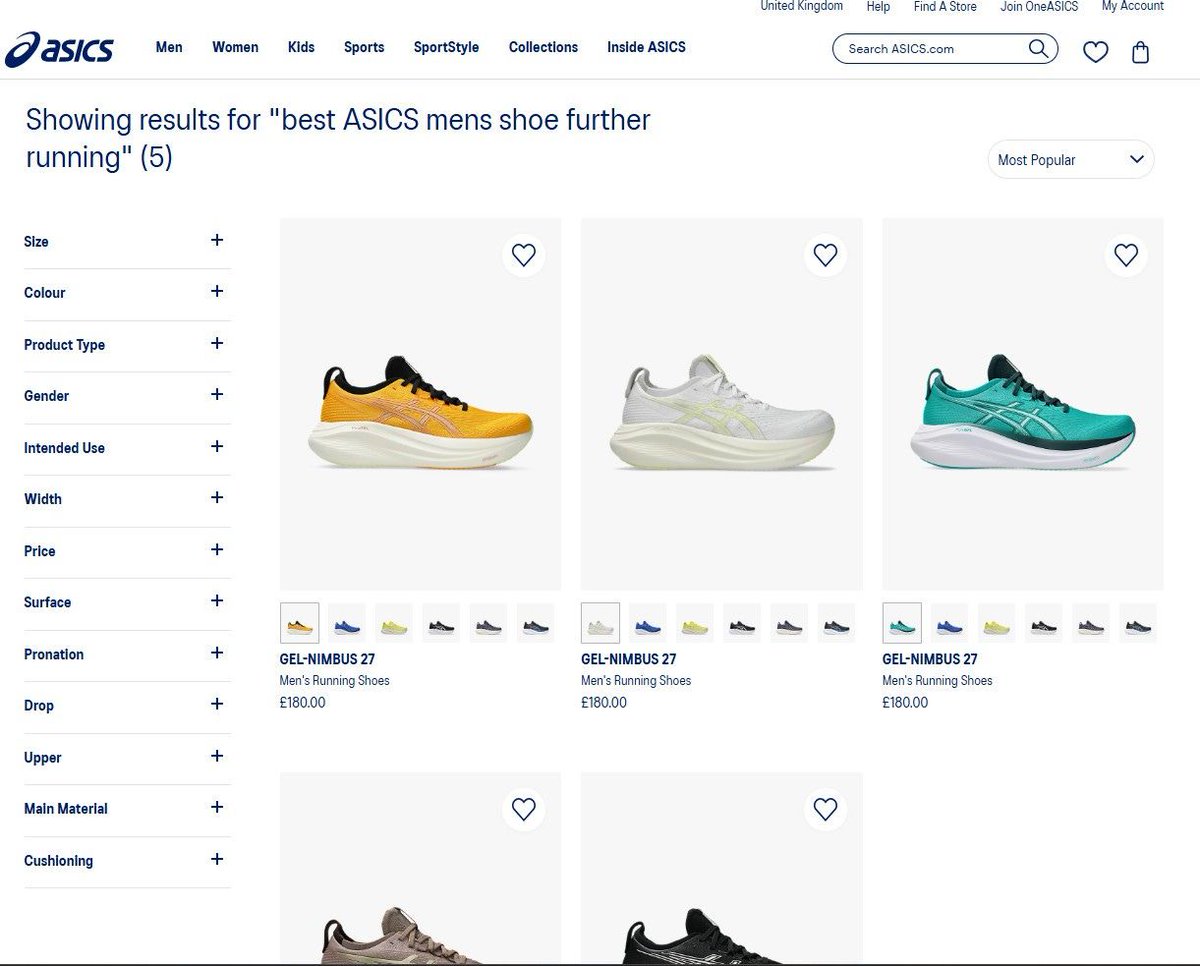The width and height of the screenshot is (1200, 966).
Task: Expand the Width filter
Action: click(127, 499)
